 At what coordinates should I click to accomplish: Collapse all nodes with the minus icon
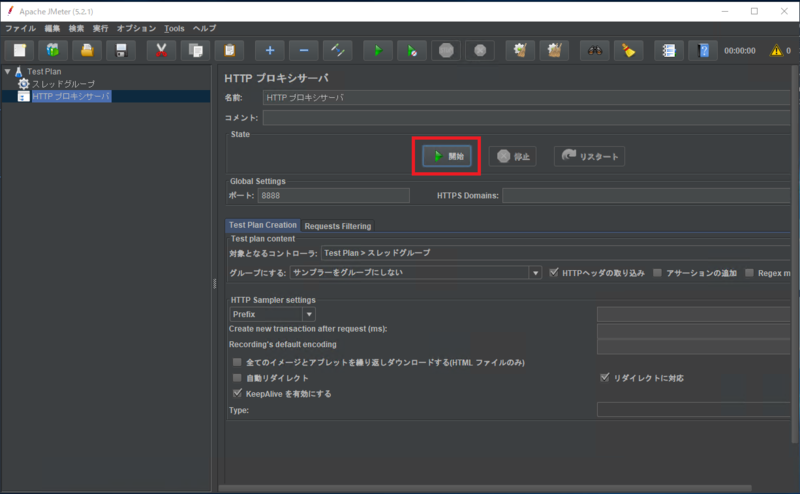[304, 51]
